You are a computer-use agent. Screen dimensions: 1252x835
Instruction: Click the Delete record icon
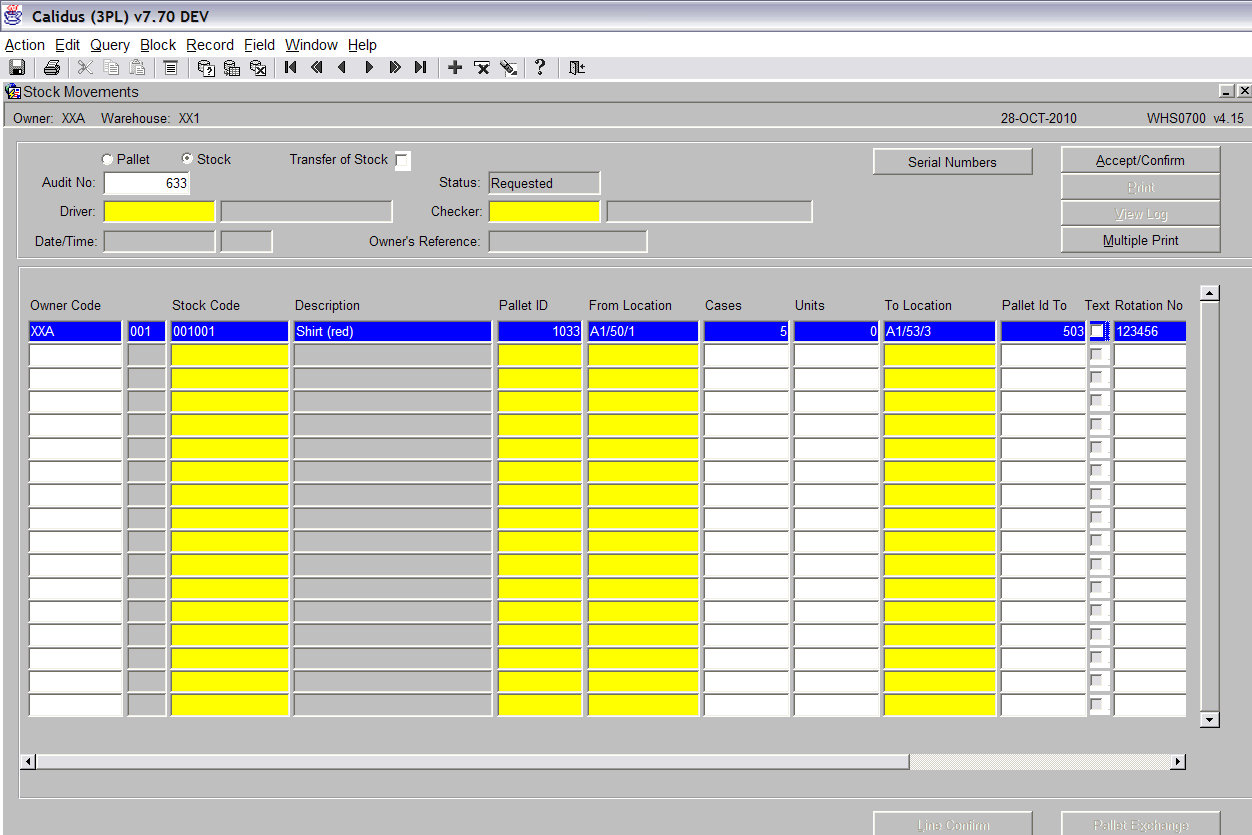(481, 67)
